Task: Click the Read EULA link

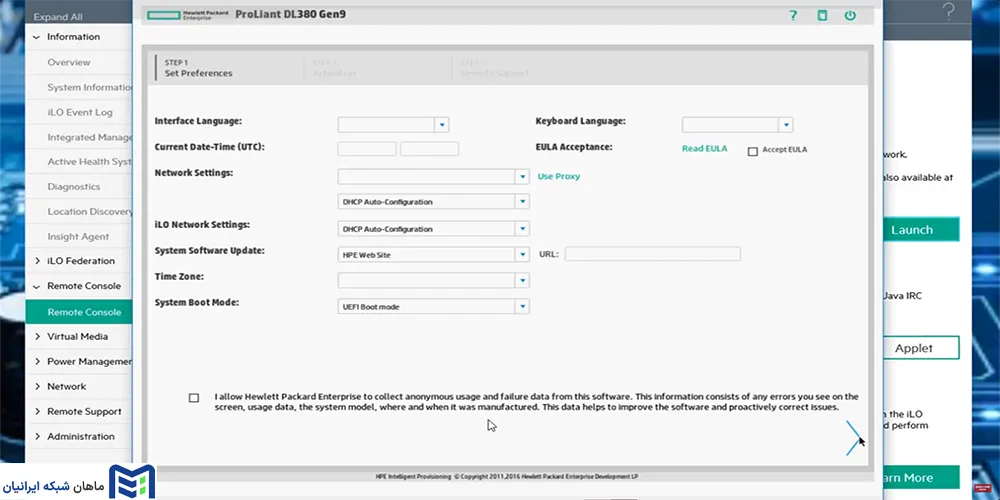Action: pyautogui.click(x=704, y=149)
